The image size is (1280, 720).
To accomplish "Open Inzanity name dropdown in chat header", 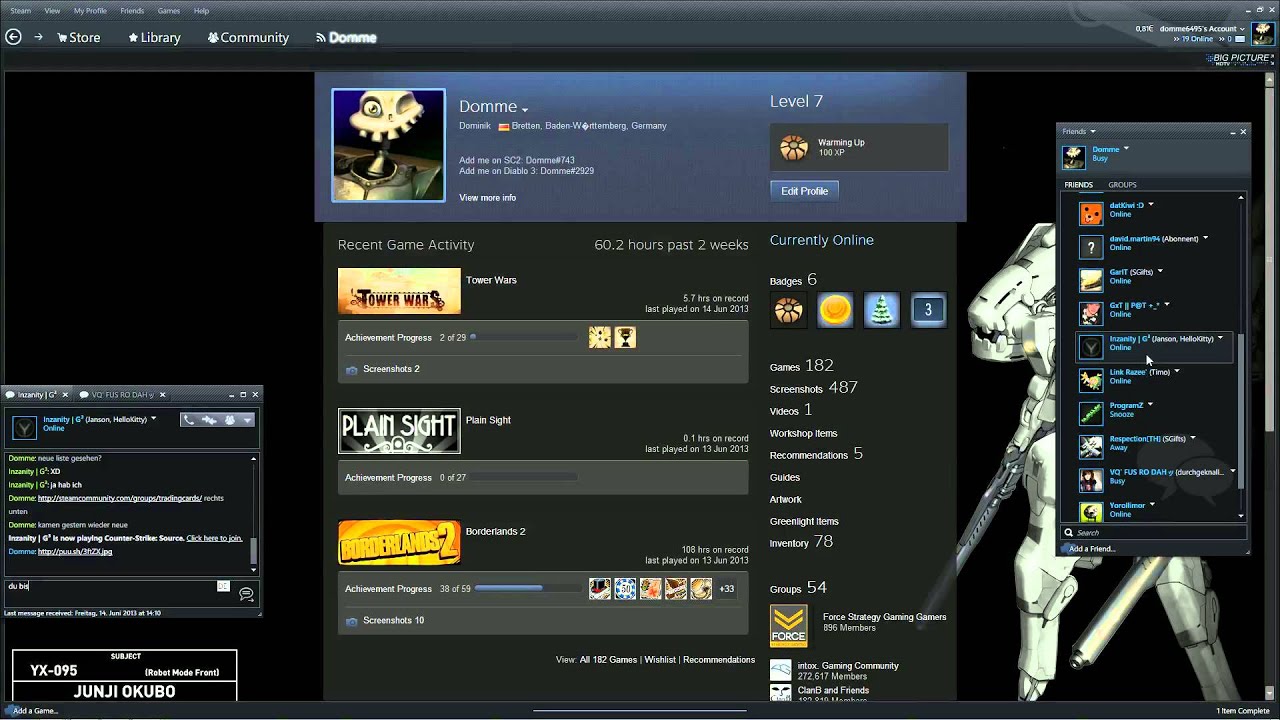I will [153, 419].
